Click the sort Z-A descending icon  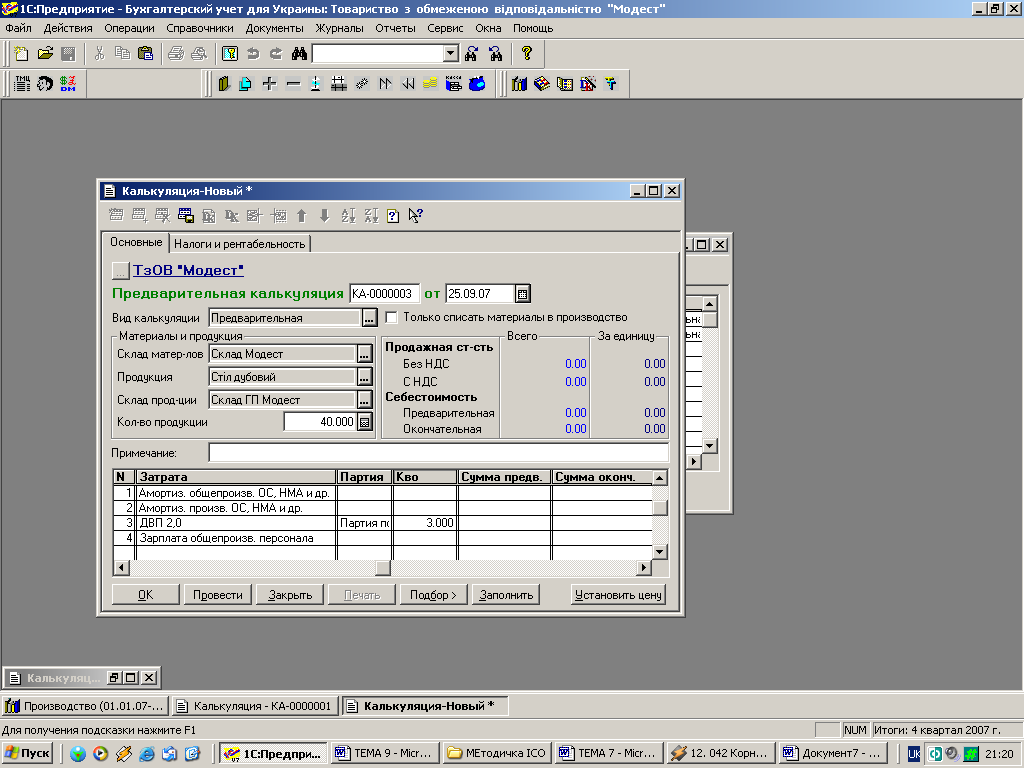[x=371, y=216]
